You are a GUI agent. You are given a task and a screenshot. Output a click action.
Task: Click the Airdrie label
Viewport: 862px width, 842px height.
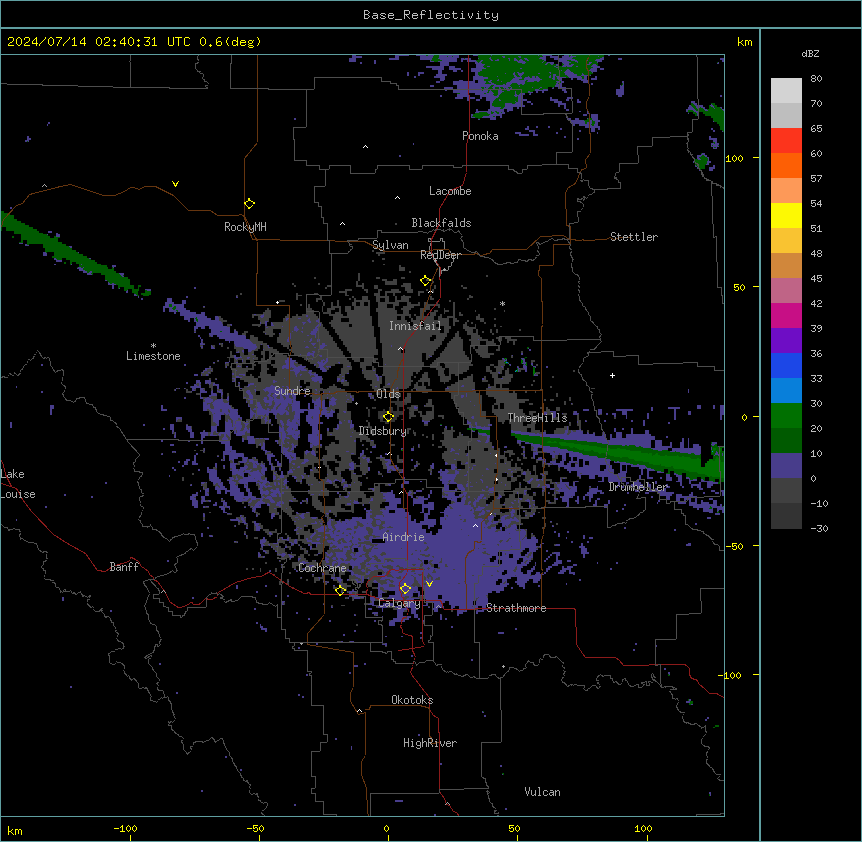coord(404,537)
